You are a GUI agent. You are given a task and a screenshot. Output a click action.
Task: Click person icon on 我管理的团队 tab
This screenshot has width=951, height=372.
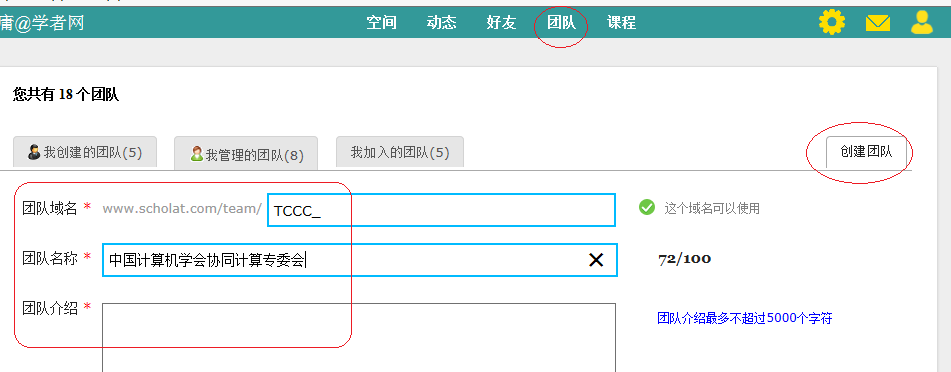(x=197, y=154)
